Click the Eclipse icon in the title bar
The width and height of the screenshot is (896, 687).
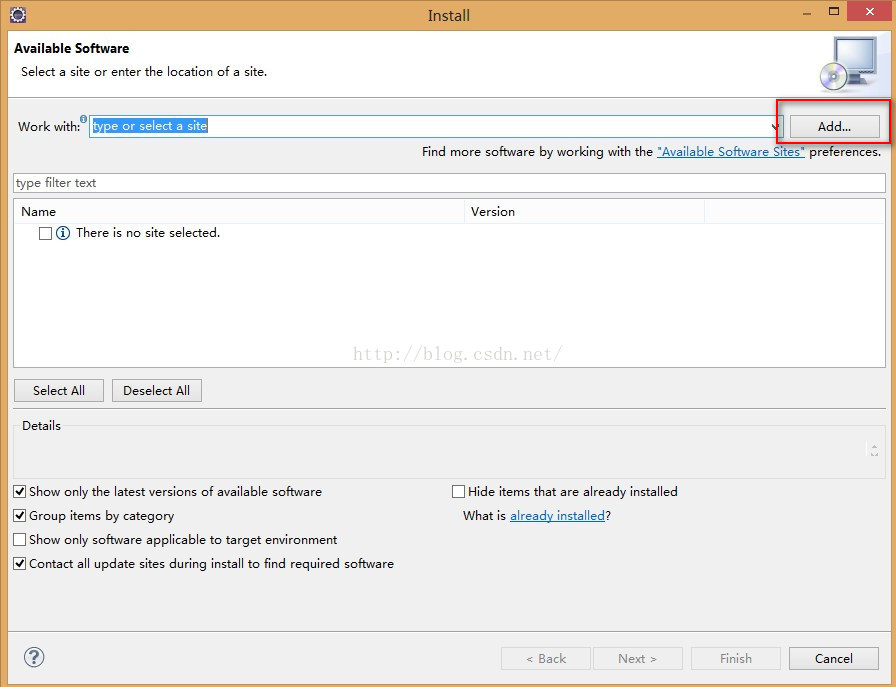coord(18,15)
